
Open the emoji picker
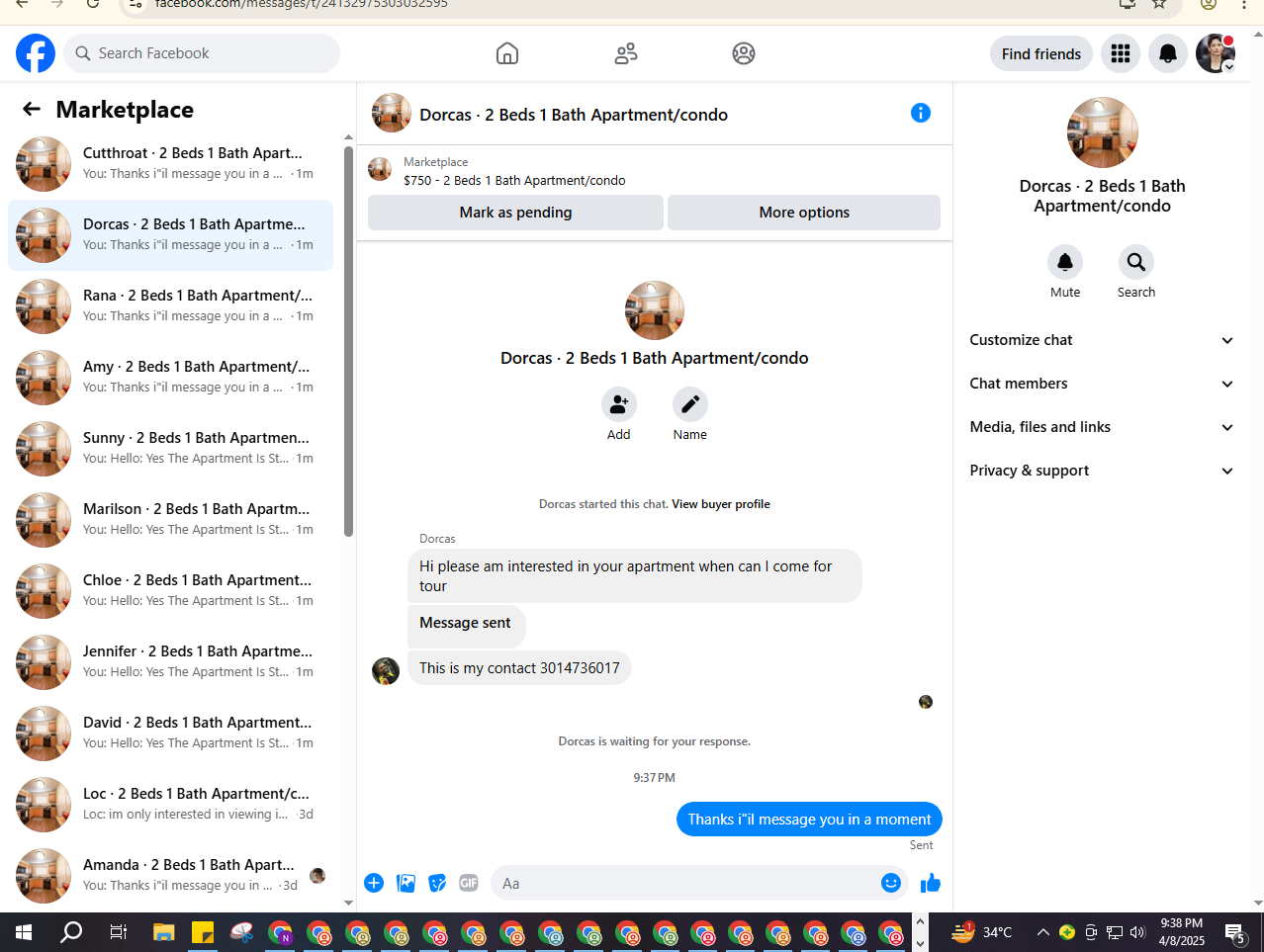point(891,883)
